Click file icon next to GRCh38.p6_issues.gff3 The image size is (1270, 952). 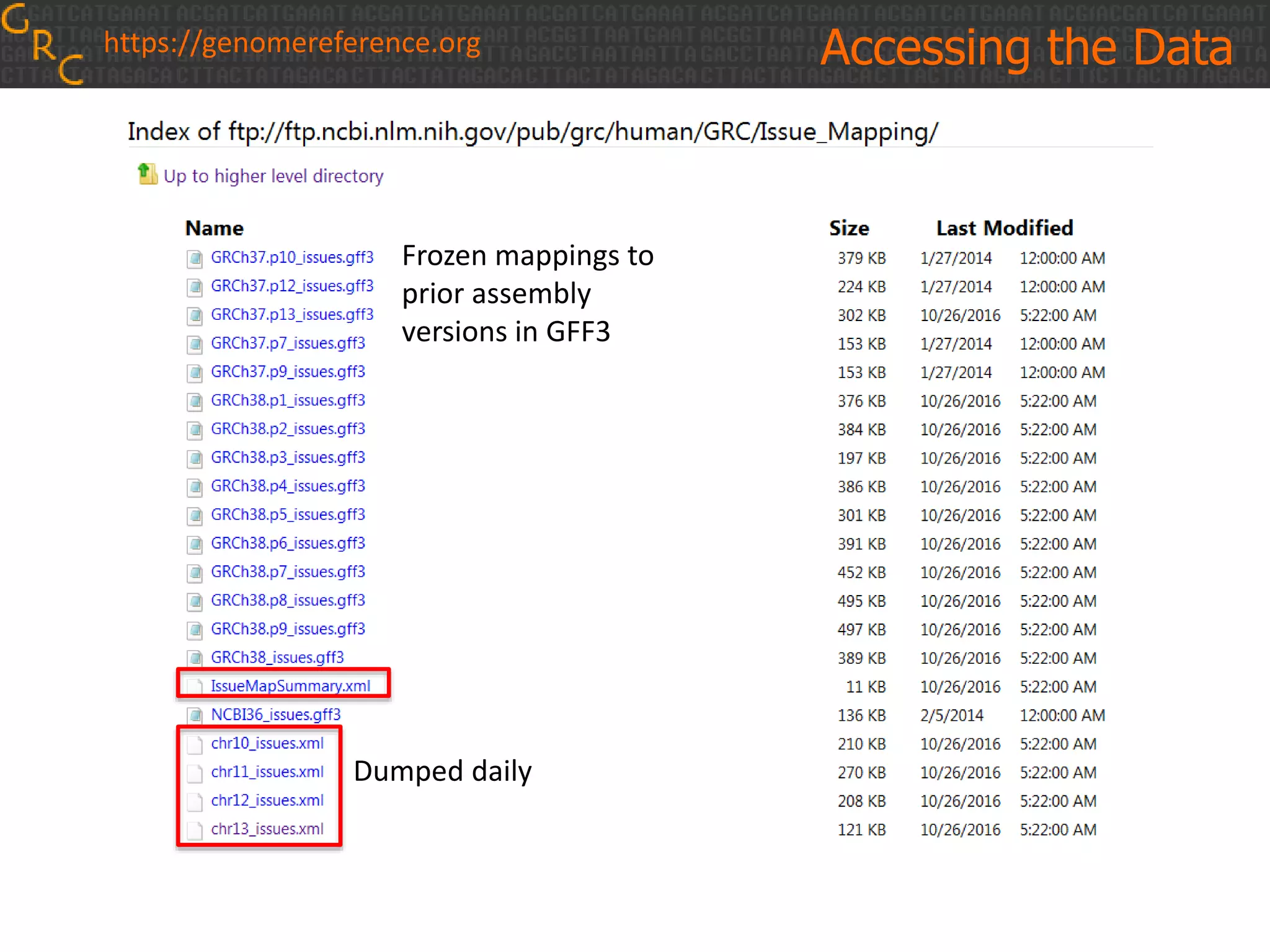tap(195, 544)
